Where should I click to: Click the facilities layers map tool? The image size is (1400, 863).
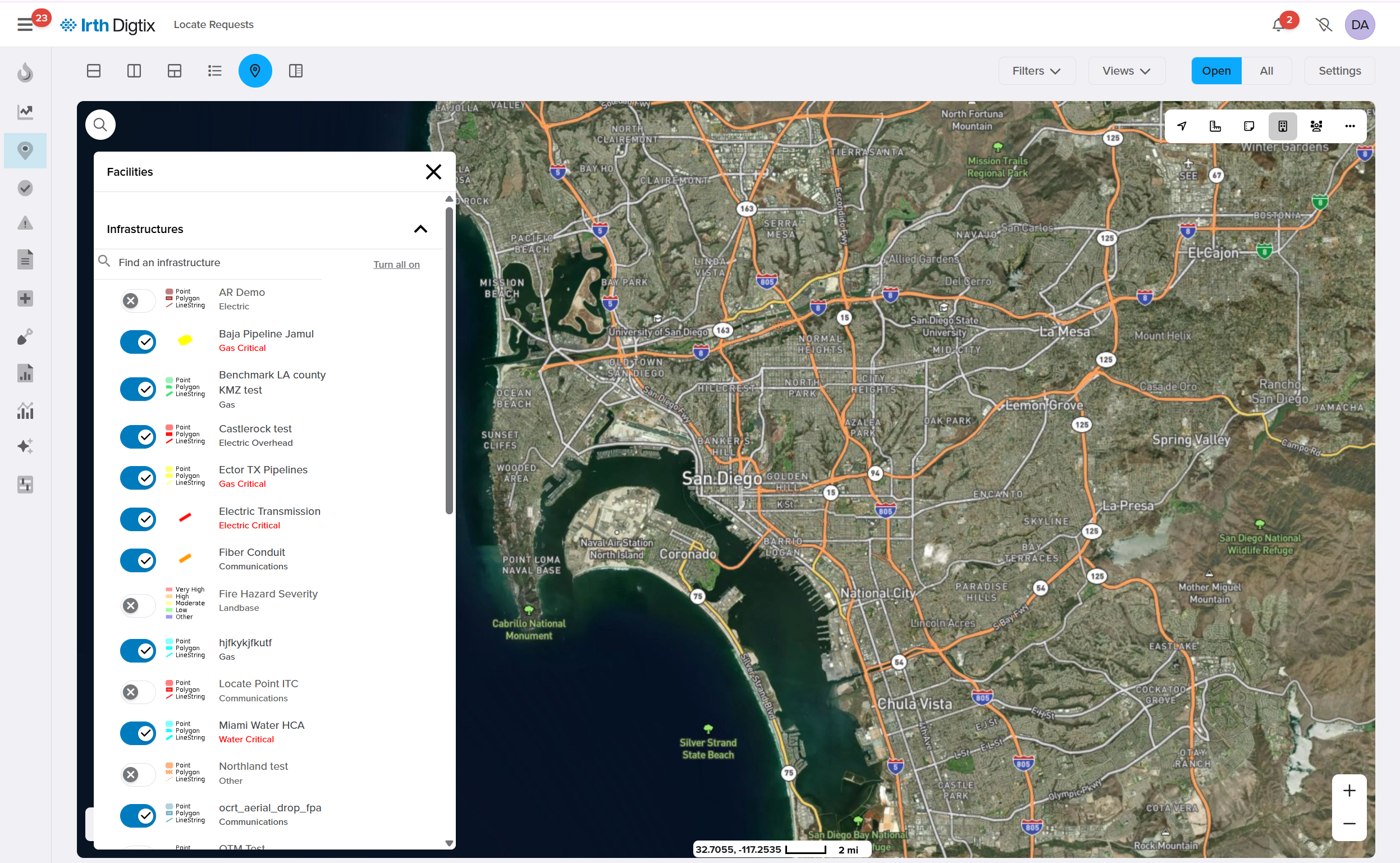tap(1283, 126)
